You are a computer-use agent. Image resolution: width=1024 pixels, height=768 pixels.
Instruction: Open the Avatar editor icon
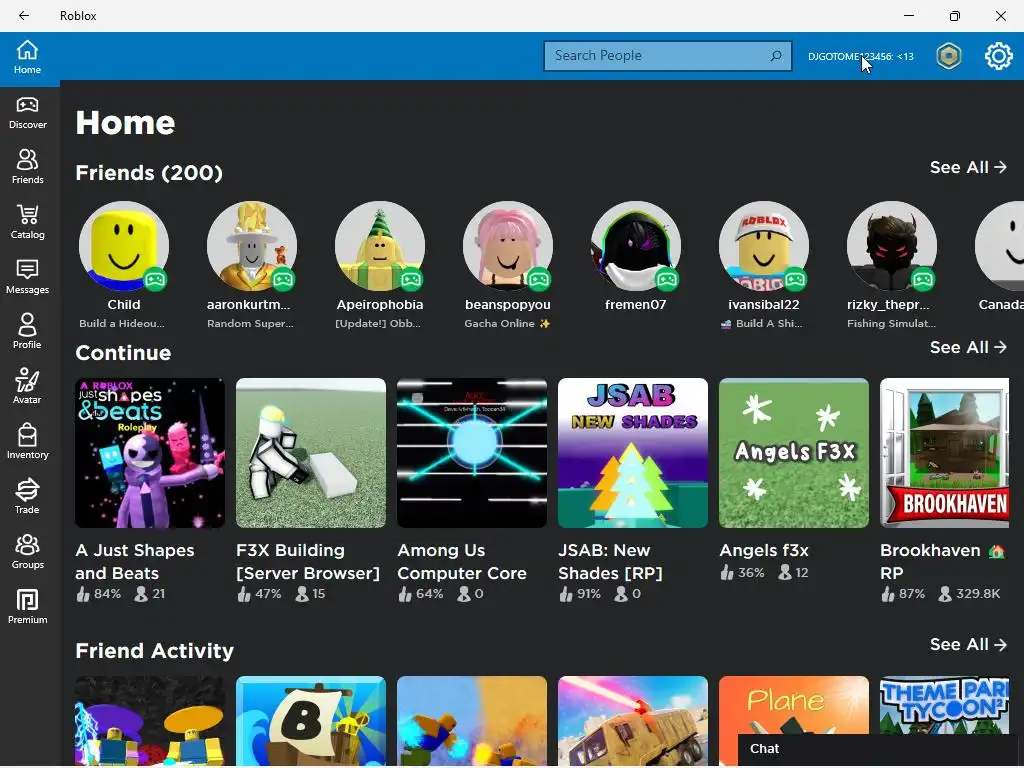pyautogui.click(x=27, y=387)
